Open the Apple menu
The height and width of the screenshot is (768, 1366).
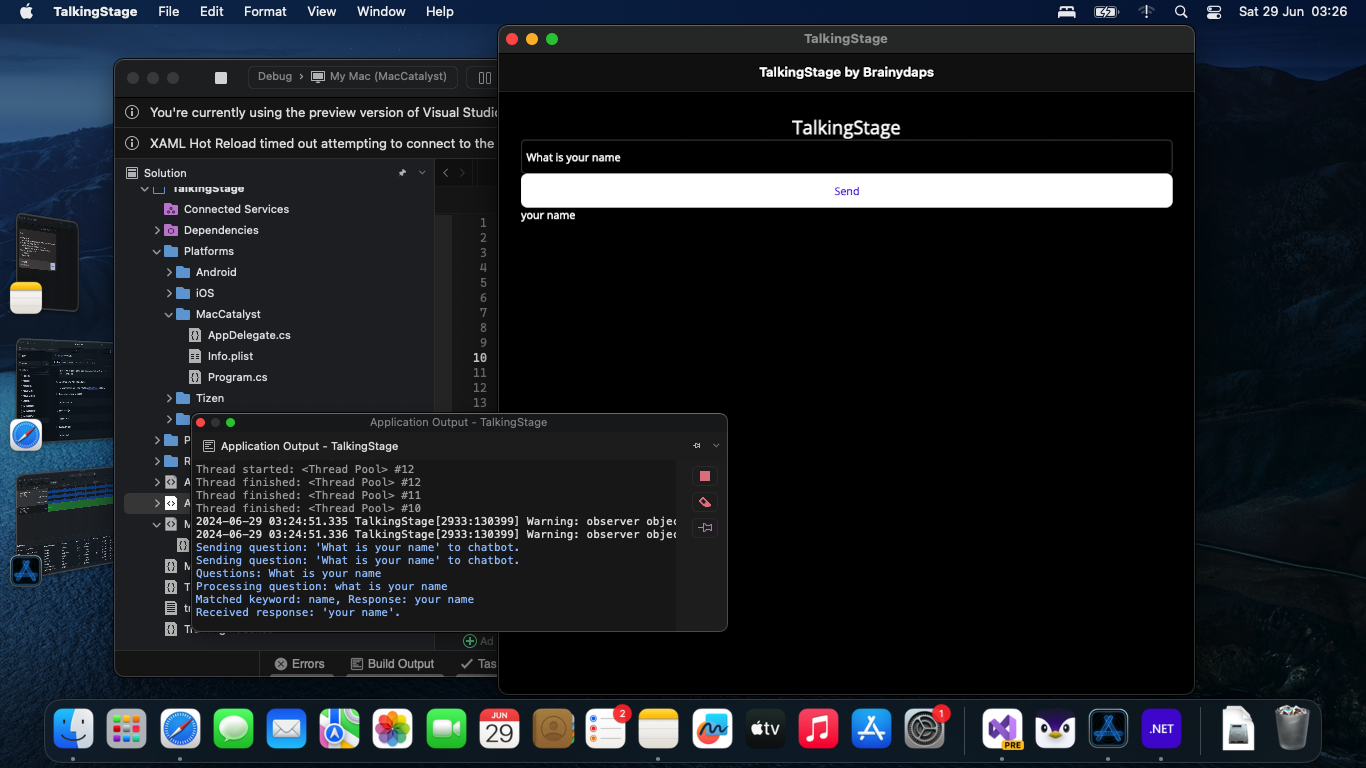[26, 12]
